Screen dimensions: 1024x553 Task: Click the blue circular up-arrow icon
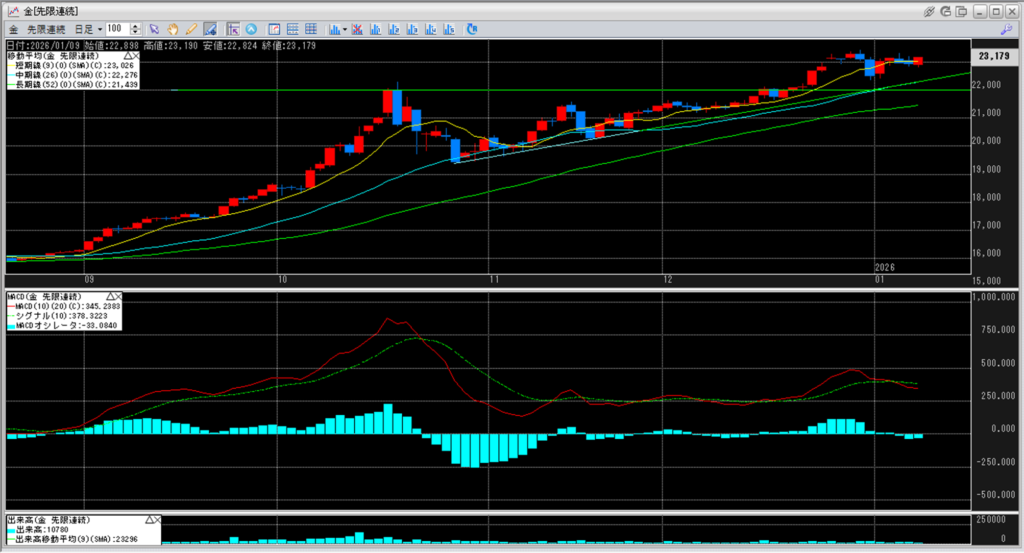click(x=251, y=29)
